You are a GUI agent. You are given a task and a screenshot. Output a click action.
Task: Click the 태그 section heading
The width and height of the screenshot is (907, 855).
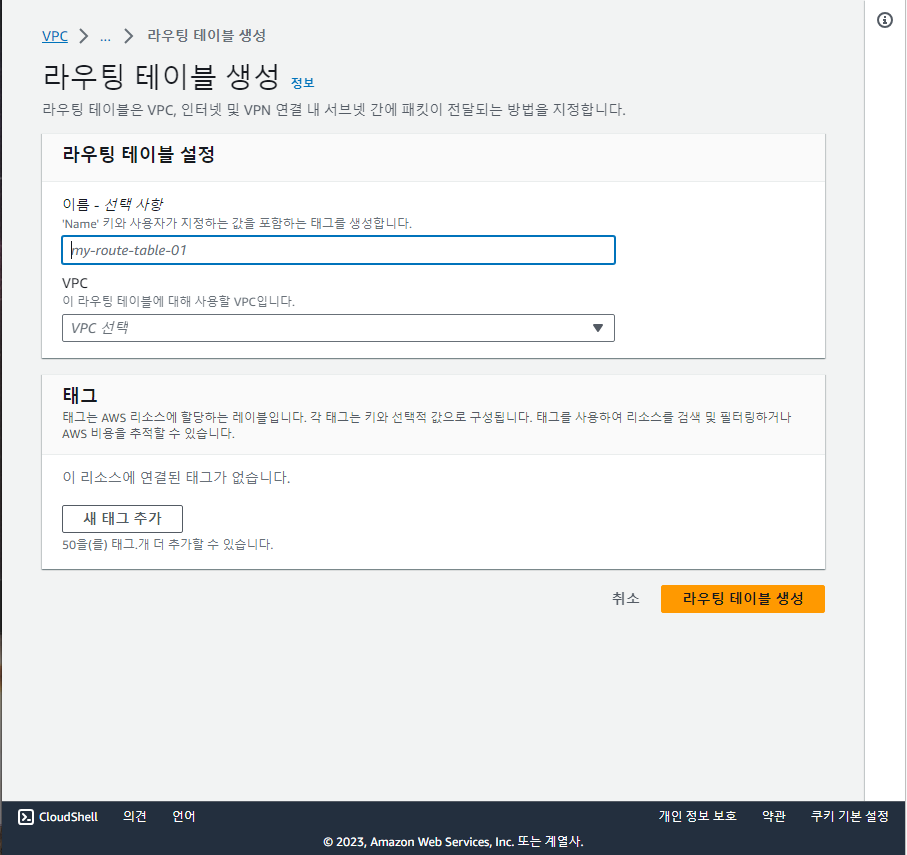tap(80, 396)
